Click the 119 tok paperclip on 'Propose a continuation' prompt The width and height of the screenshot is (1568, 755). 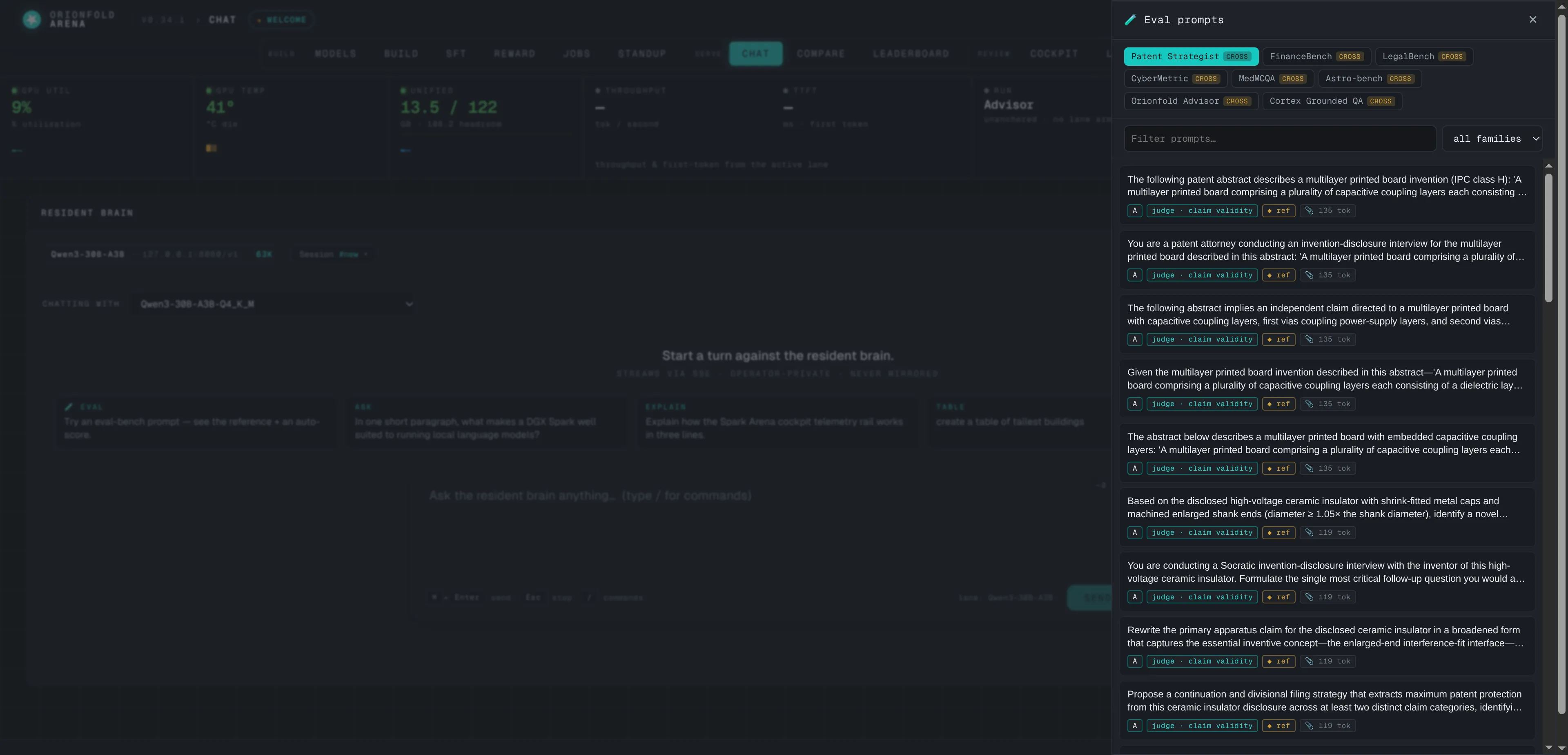tap(1327, 726)
